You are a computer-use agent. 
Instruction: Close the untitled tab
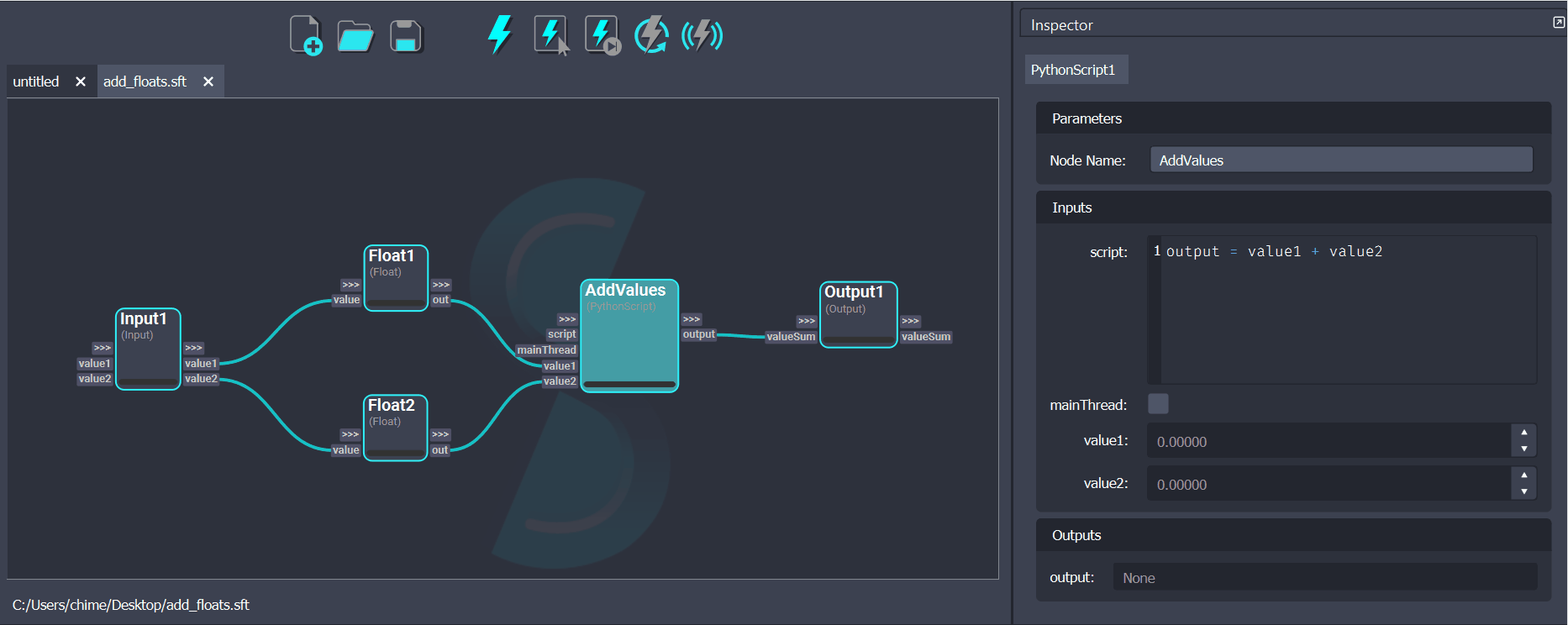point(81,81)
